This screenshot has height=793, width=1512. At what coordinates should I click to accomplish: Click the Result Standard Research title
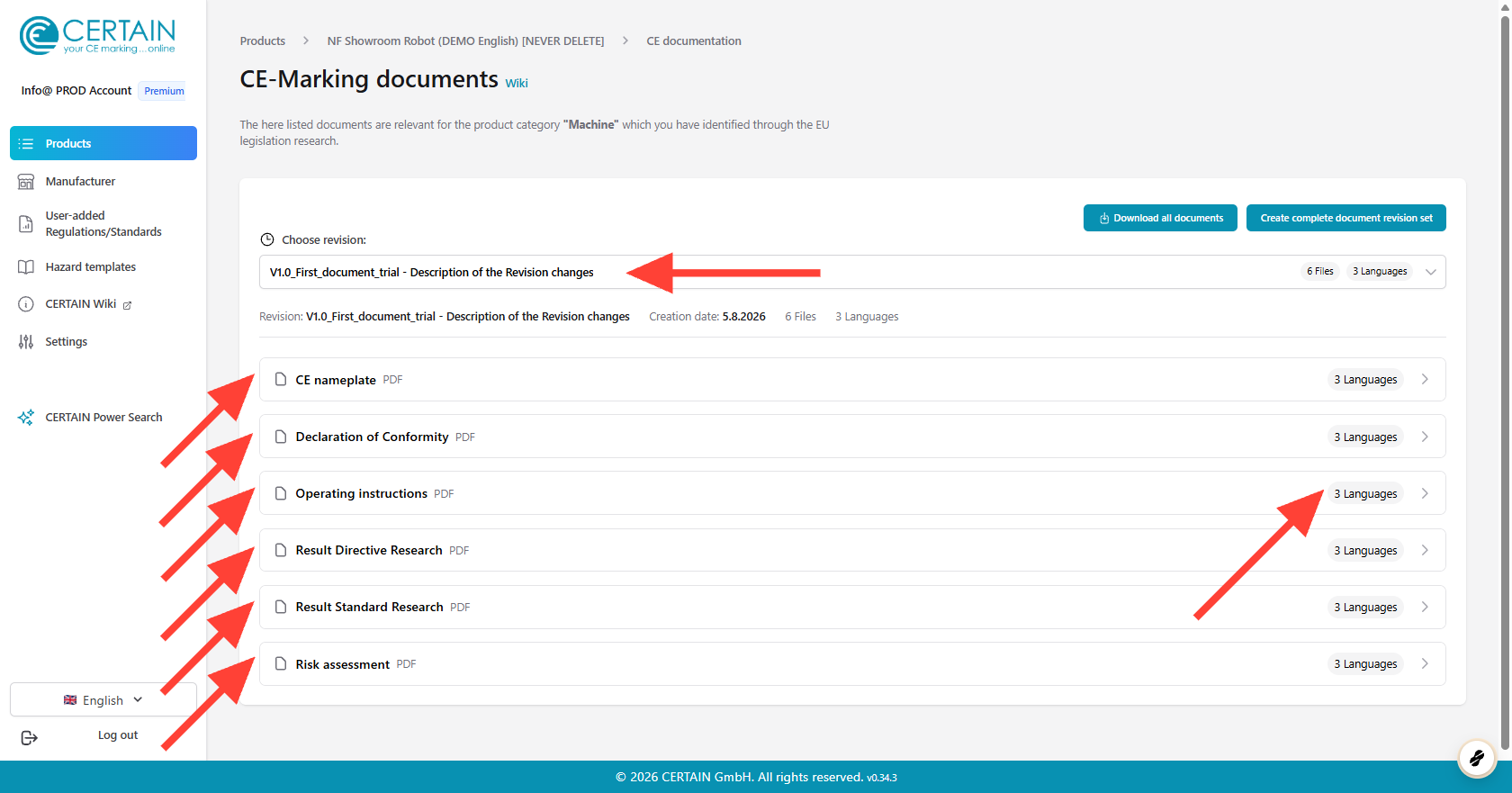[370, 607]
